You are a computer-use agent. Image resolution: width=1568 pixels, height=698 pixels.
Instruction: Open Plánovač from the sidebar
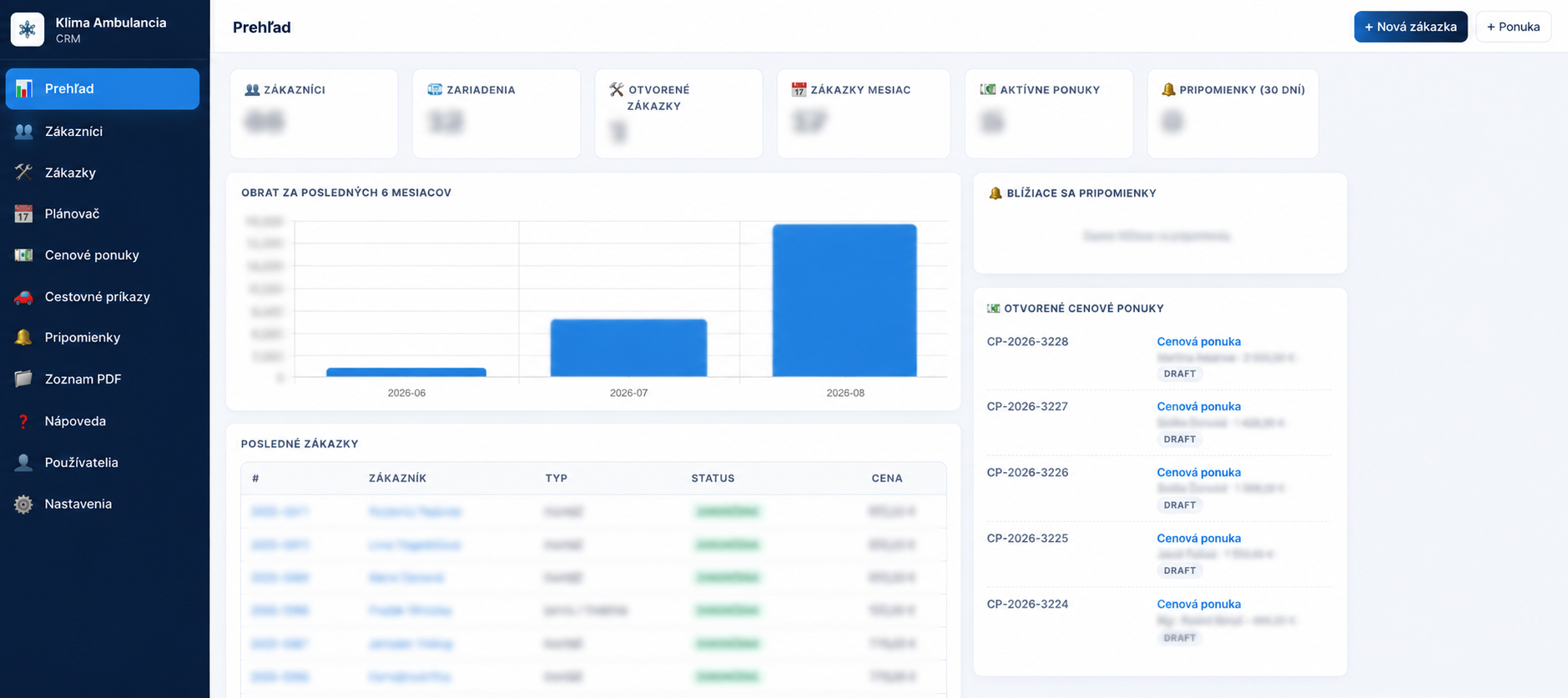103,213
